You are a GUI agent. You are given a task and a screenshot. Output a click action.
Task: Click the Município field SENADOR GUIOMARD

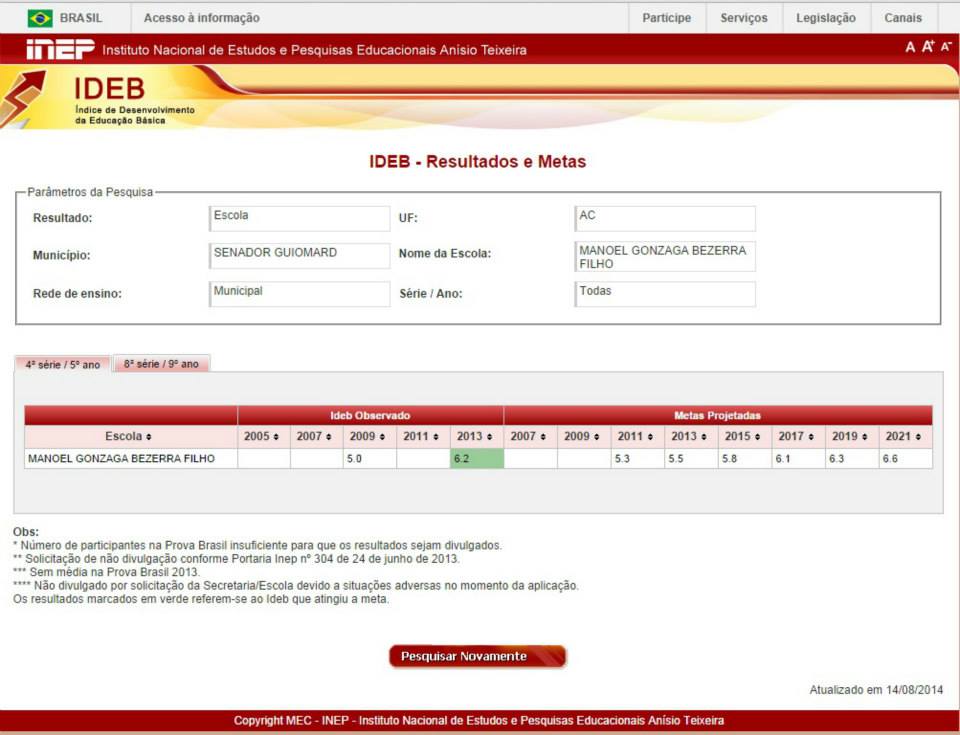299,256
